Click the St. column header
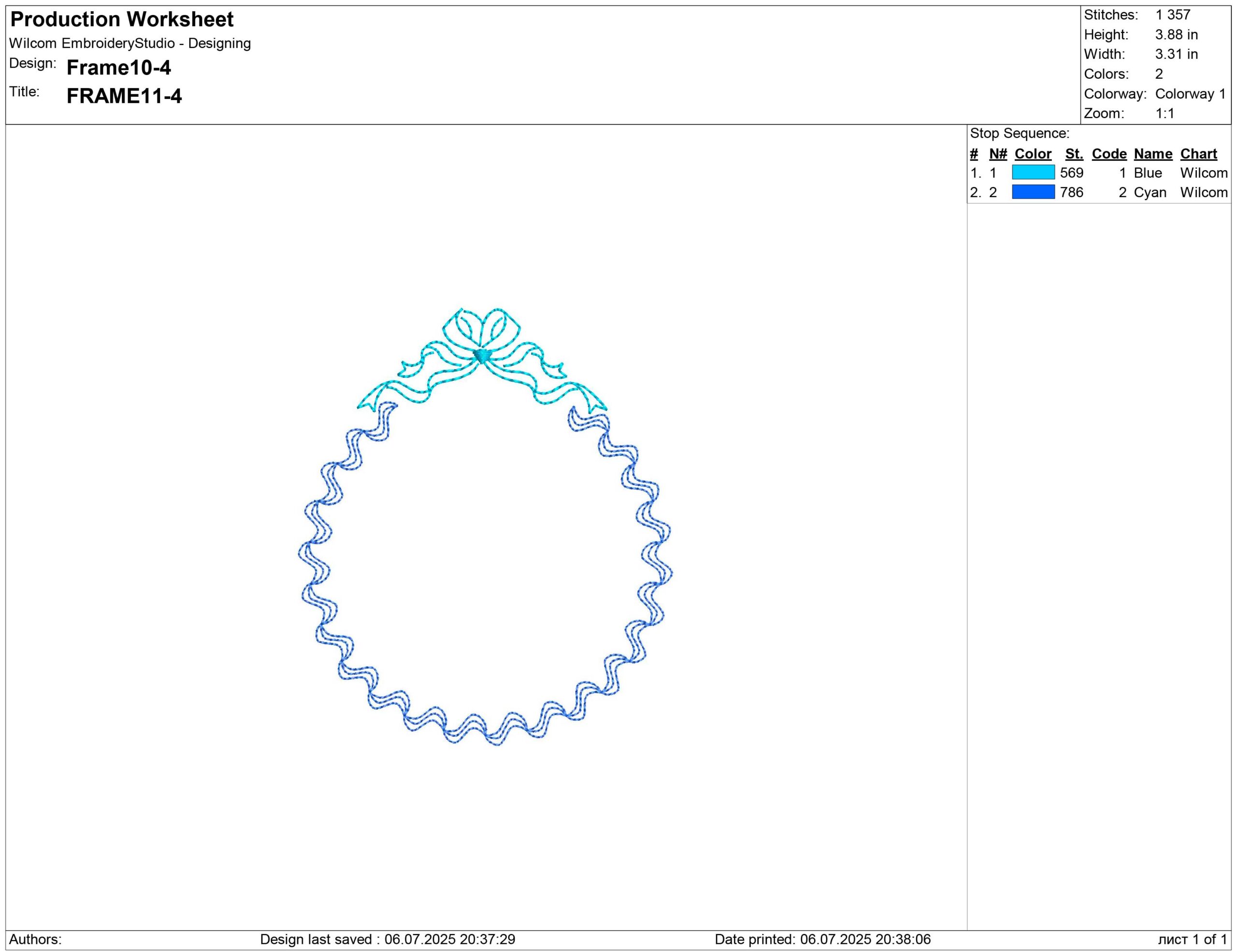 1074,154
